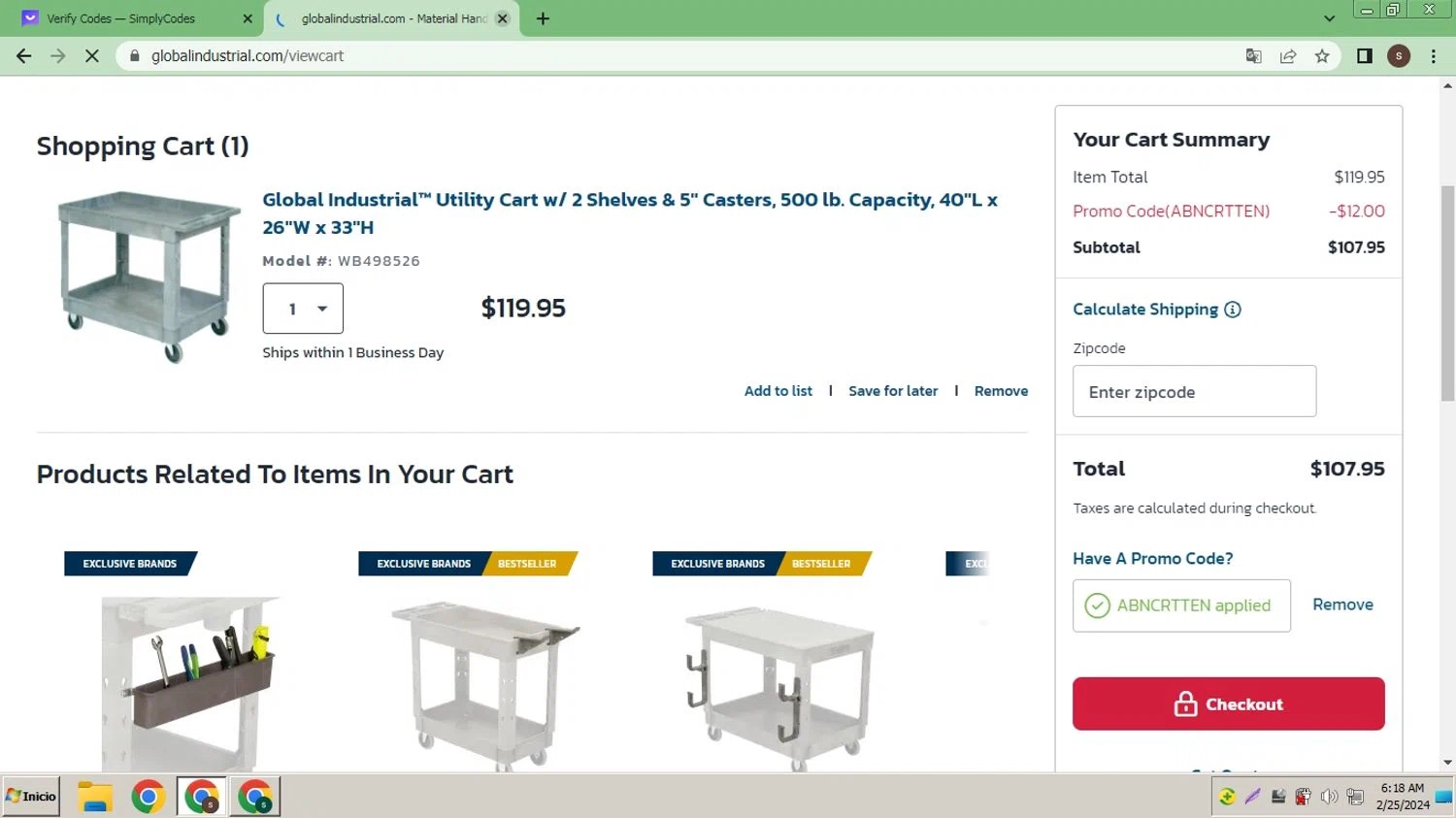Screen dimensions: 1456x818
Task: Click Add to list link
Action: 778,391
